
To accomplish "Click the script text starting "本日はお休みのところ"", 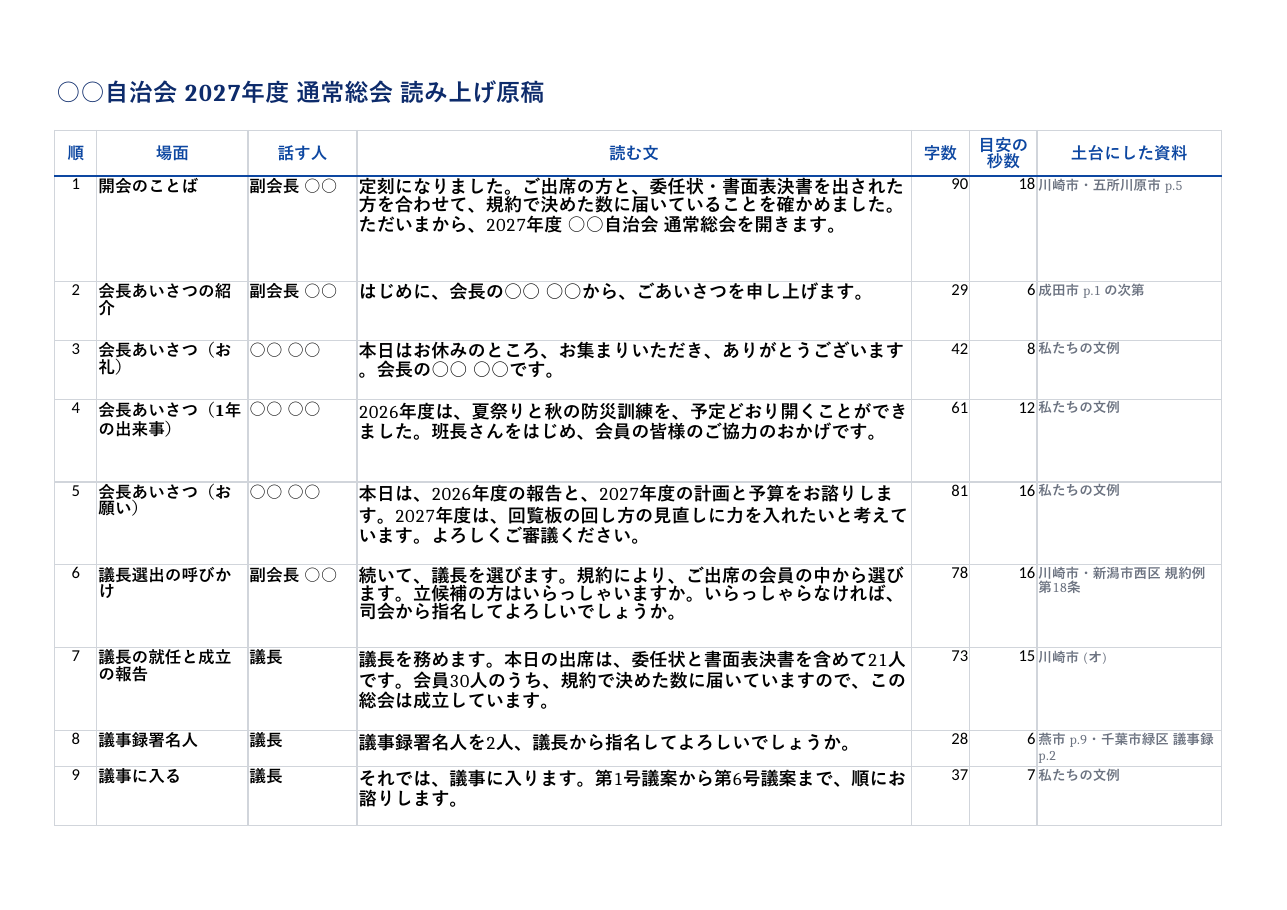I will (632, 360).
